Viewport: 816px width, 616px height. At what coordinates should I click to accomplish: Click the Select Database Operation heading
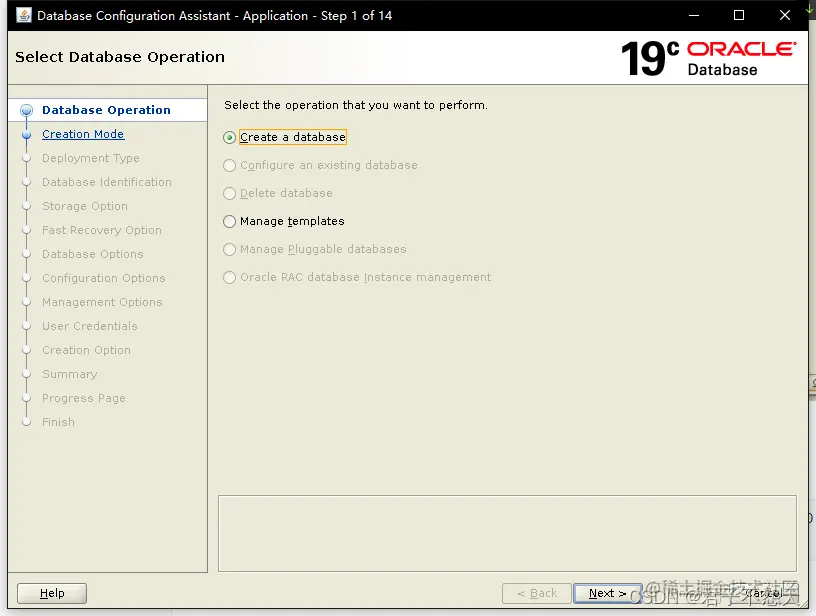(x=120, y=57)
